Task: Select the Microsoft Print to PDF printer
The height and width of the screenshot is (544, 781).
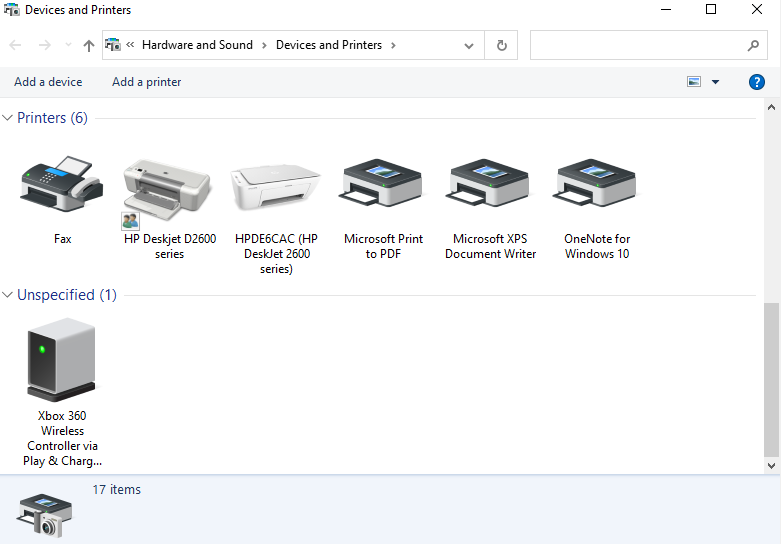Action: pyautogui.click(x=383, y=183)
